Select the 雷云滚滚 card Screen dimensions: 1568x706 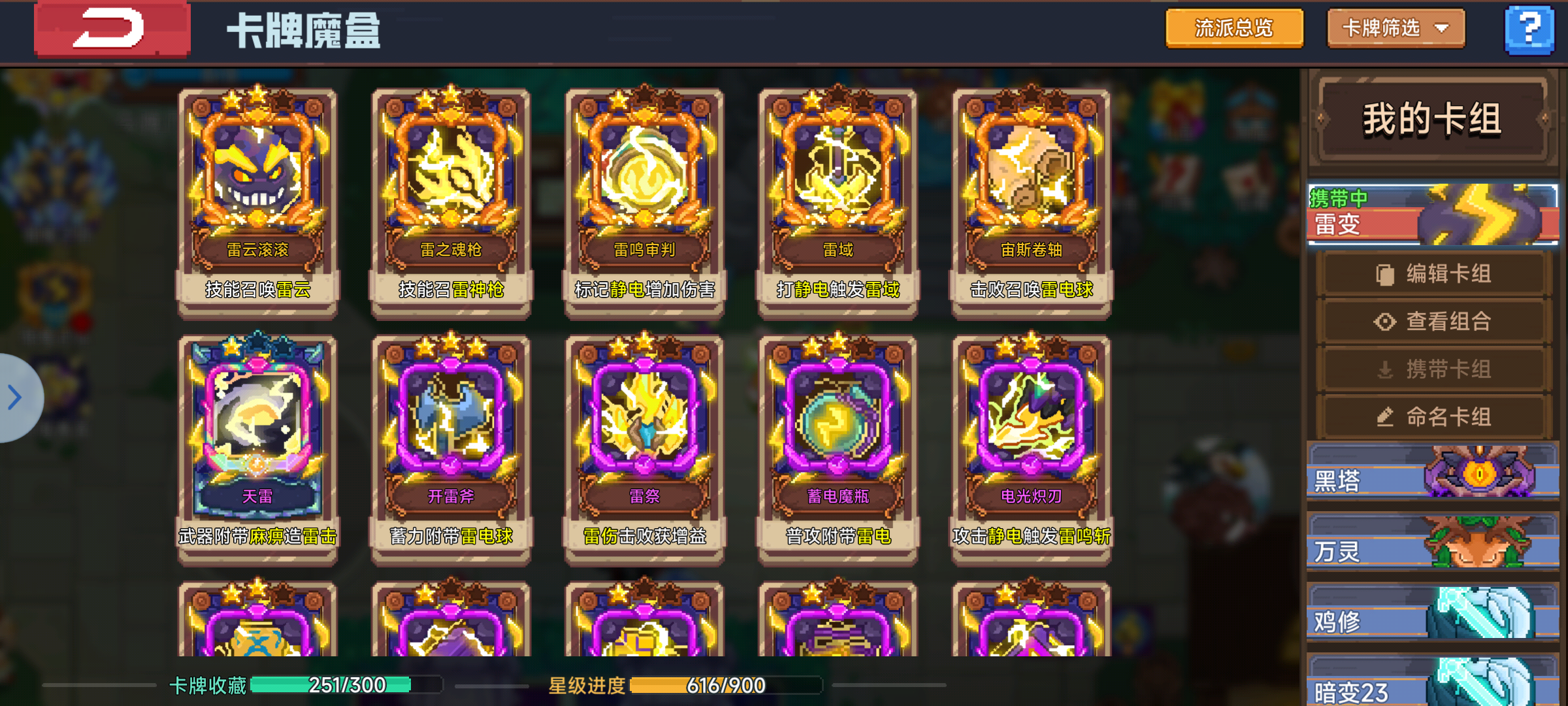coord(257,202)
